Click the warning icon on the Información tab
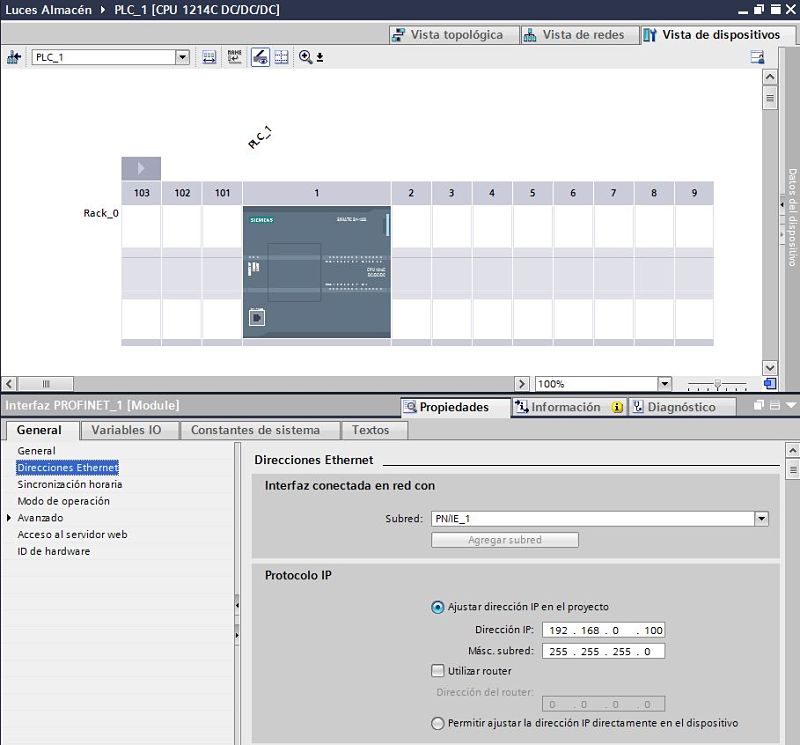This screenshot has width=800, height=745. tap(618, 406)
